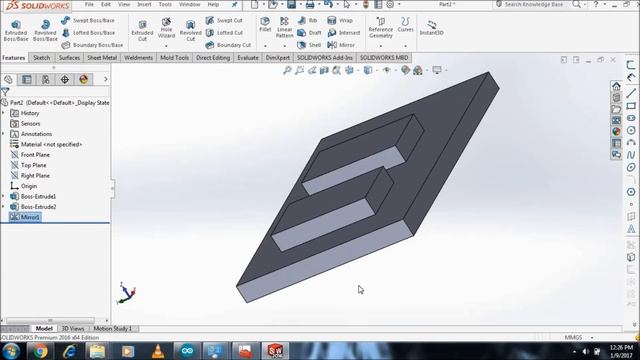
Task: Click the Zoom to Fit icon
Action: coord(287,70)
